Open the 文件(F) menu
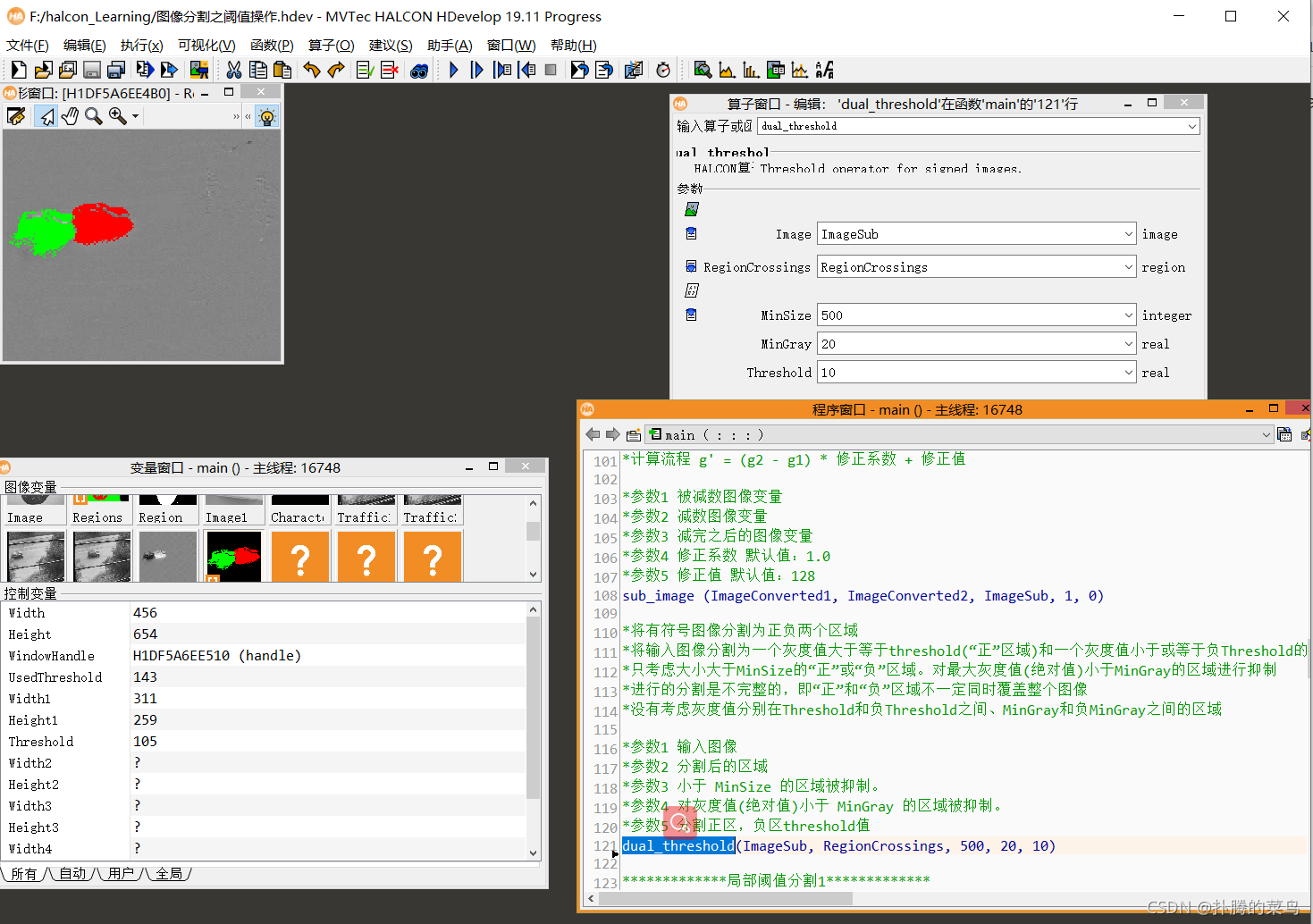1313x924 pixels. [28, 46]
